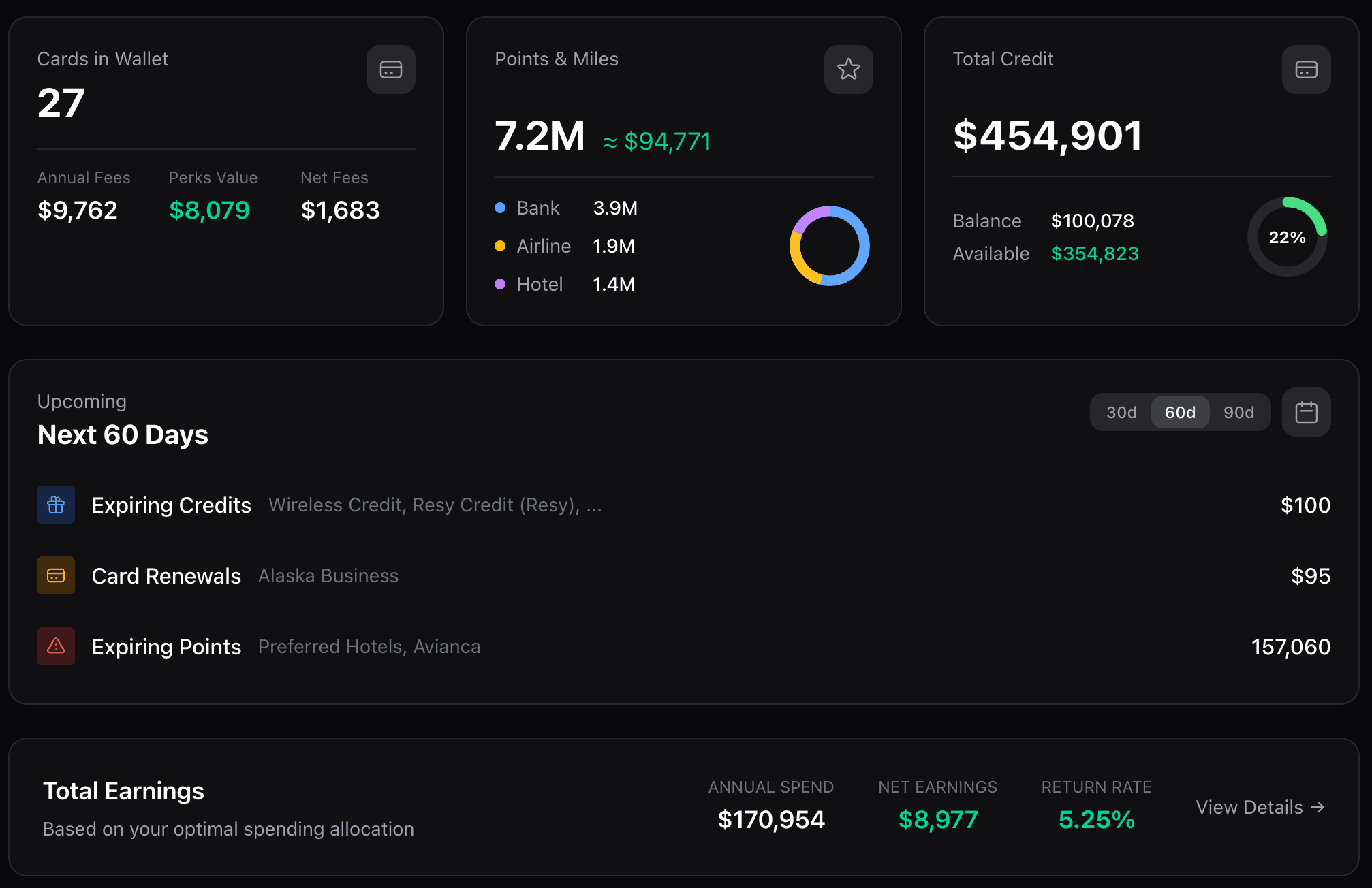Click the 22% credit utilization ring

coord(1287,237)
